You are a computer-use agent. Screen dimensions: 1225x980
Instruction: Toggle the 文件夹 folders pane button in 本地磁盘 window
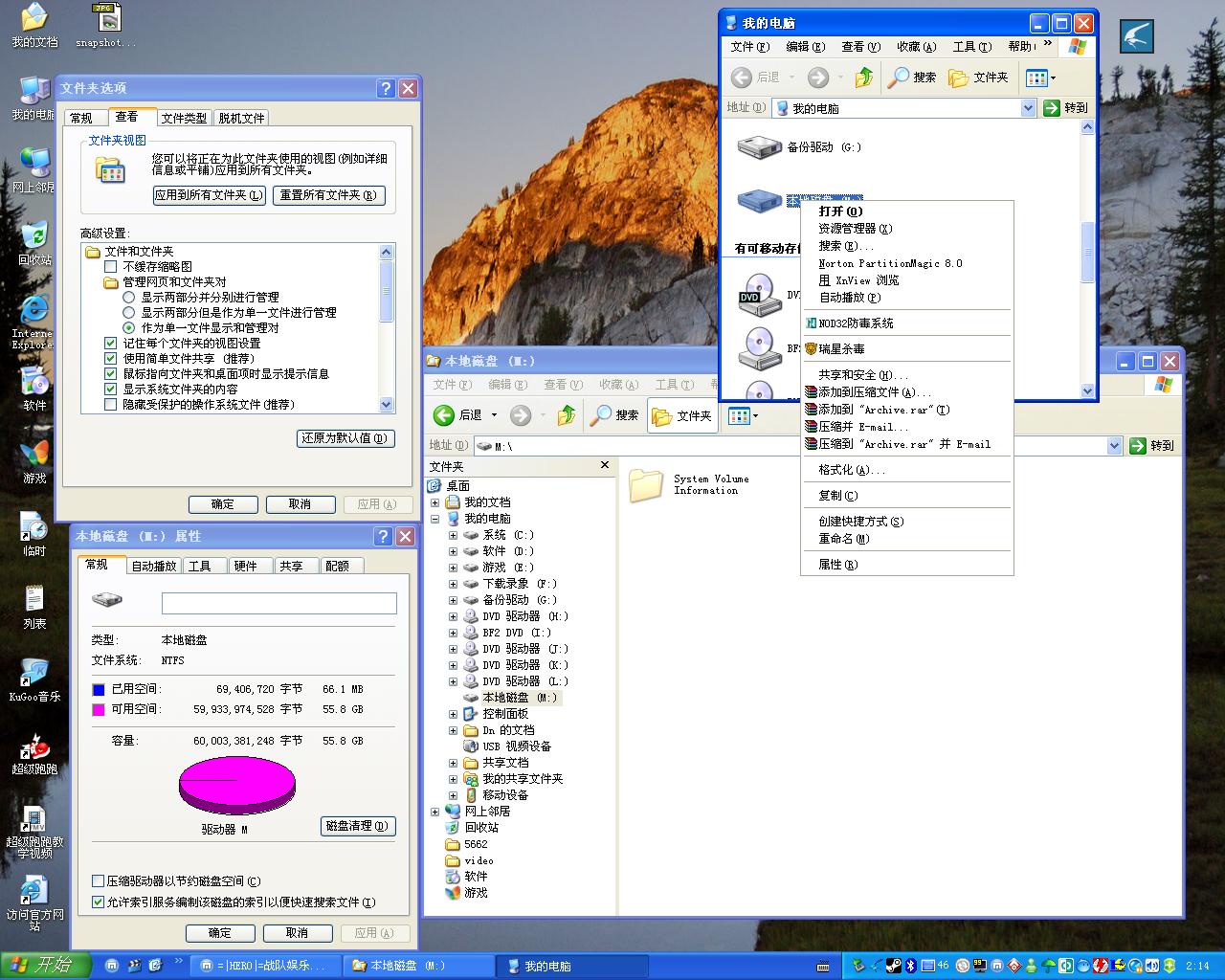[x=681, y=415]
